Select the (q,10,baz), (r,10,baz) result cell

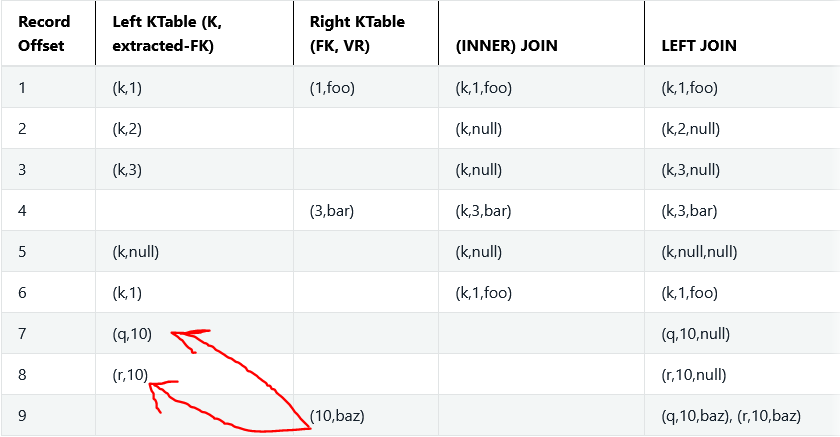pyautogui.click(x=731, y=416)
